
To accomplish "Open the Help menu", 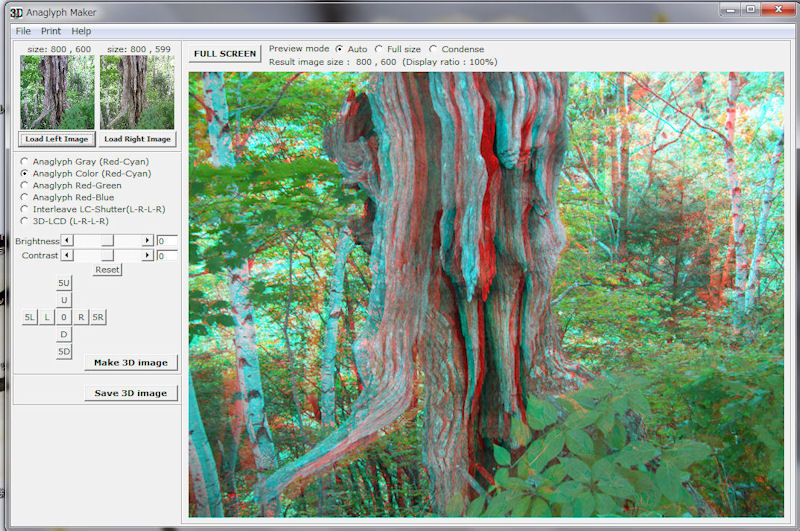I will tap(81, 31).
